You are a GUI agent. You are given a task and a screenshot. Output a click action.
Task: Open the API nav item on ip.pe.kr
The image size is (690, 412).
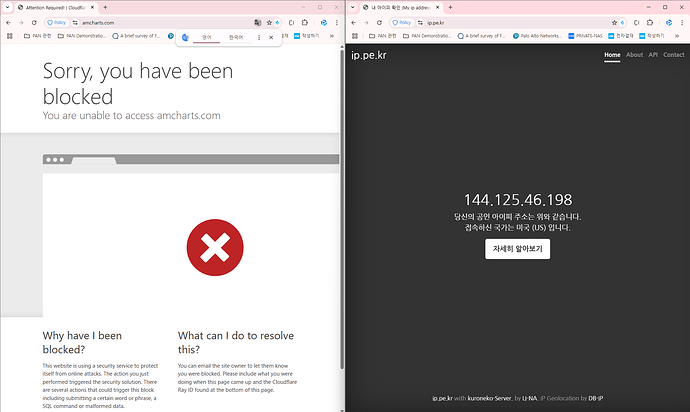(653, 55)
